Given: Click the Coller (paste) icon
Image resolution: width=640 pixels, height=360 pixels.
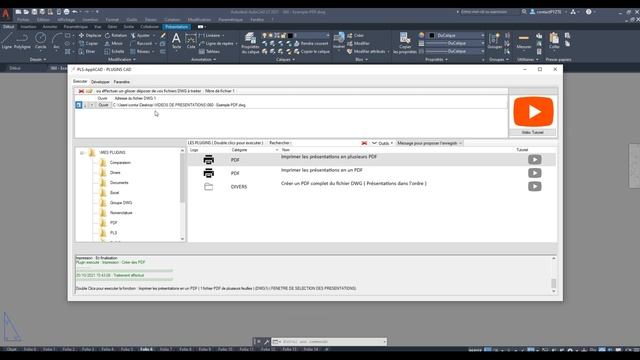Looking at the screenshot, I should coord(554,41).
